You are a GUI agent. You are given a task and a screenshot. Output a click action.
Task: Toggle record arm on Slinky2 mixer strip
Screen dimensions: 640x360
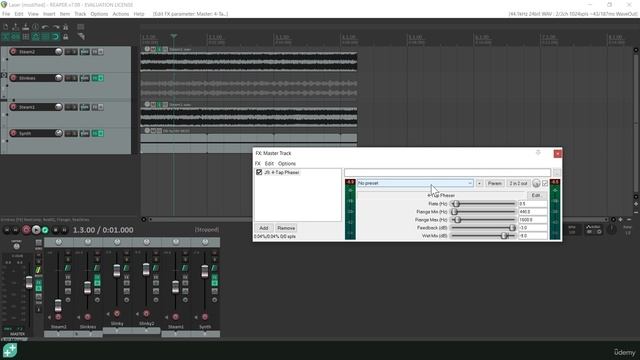(x=146, y=313)
